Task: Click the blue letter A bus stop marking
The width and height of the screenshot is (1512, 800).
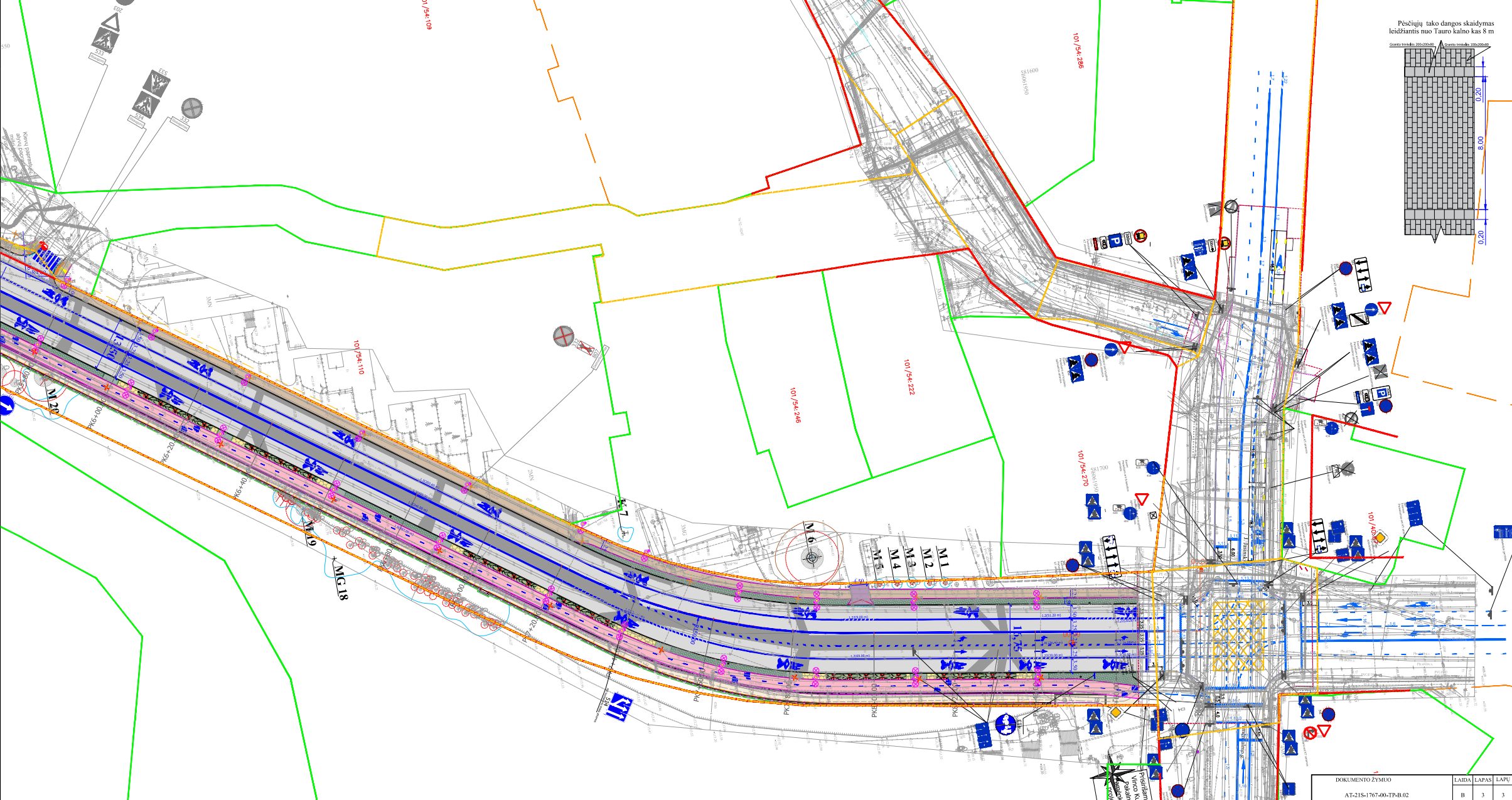Action: click(1279, 263)
